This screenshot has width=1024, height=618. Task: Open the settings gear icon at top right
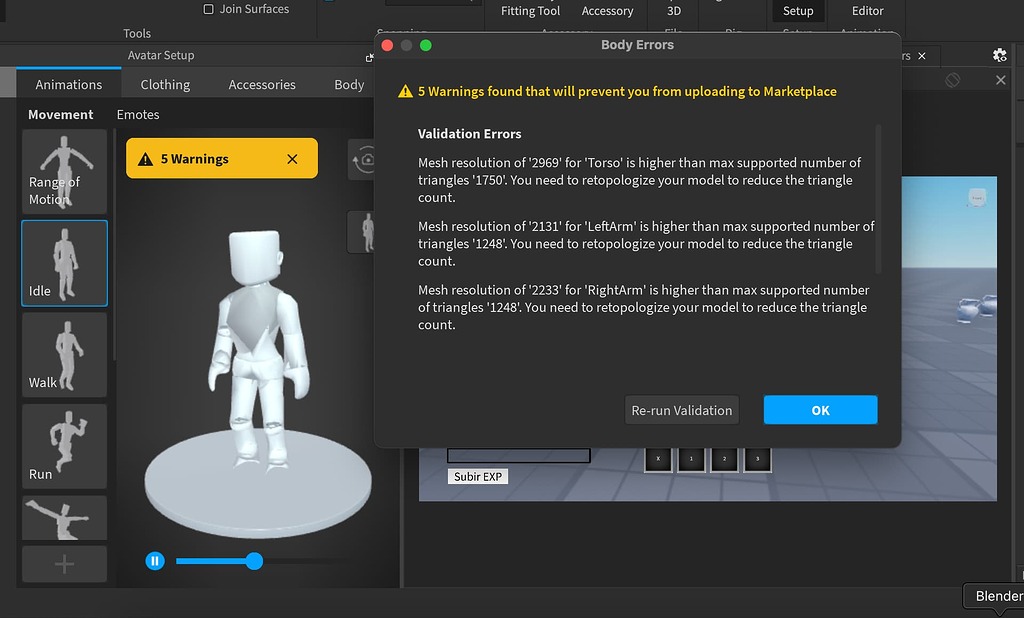coord(999,56)
